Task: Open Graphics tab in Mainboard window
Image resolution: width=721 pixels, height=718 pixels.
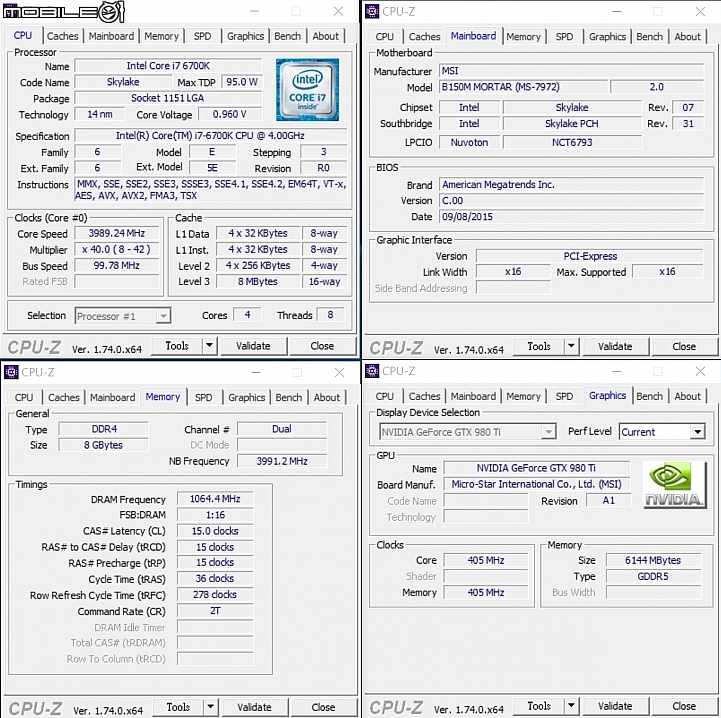Action: pyautogui.click(x=607, y=36)
